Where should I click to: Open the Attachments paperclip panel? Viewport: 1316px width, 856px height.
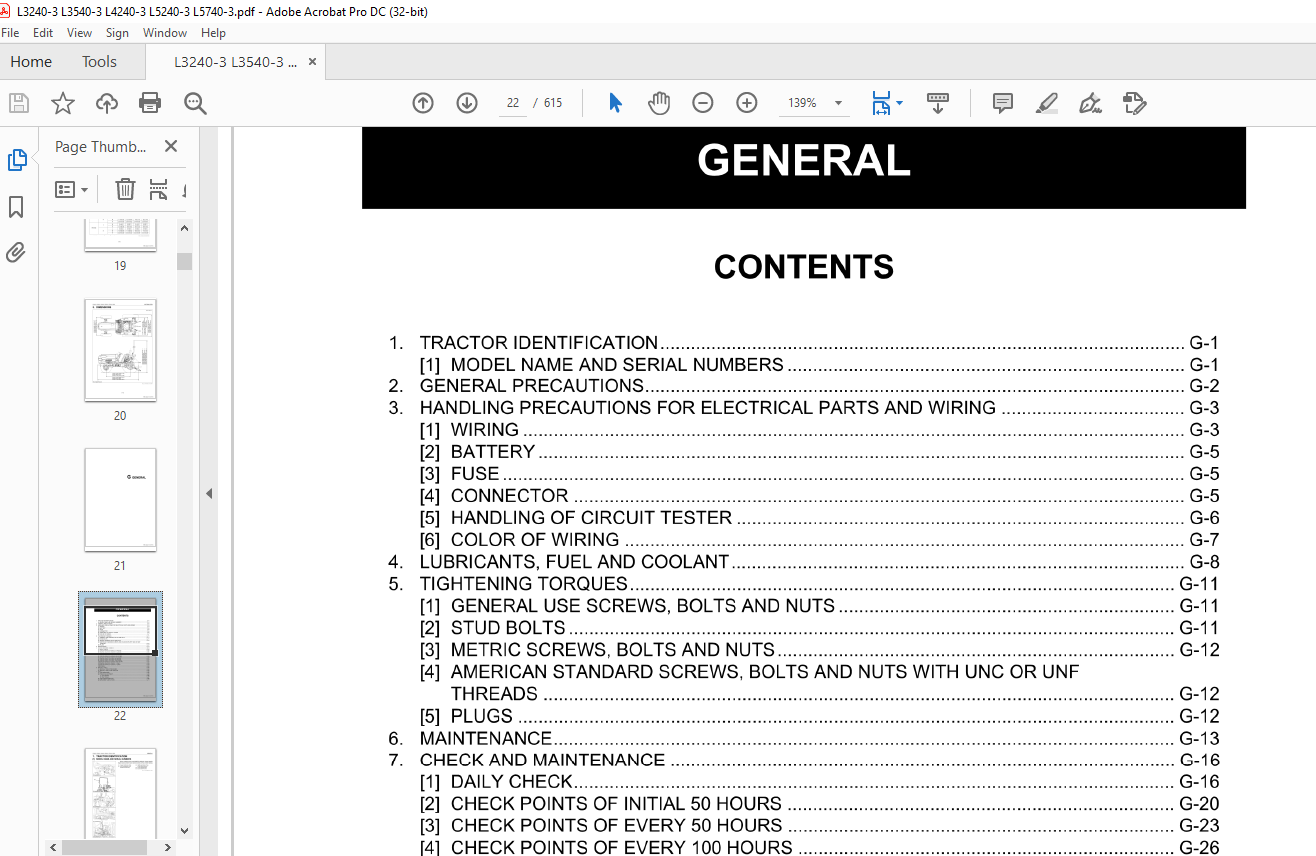click(x=16, y=253)
